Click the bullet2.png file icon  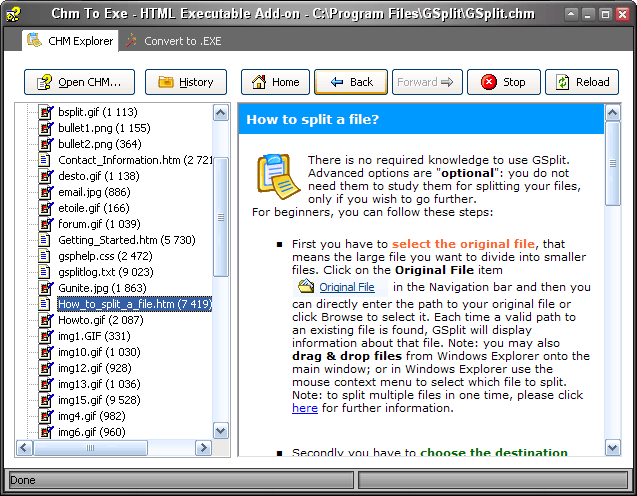click(46, 144)
